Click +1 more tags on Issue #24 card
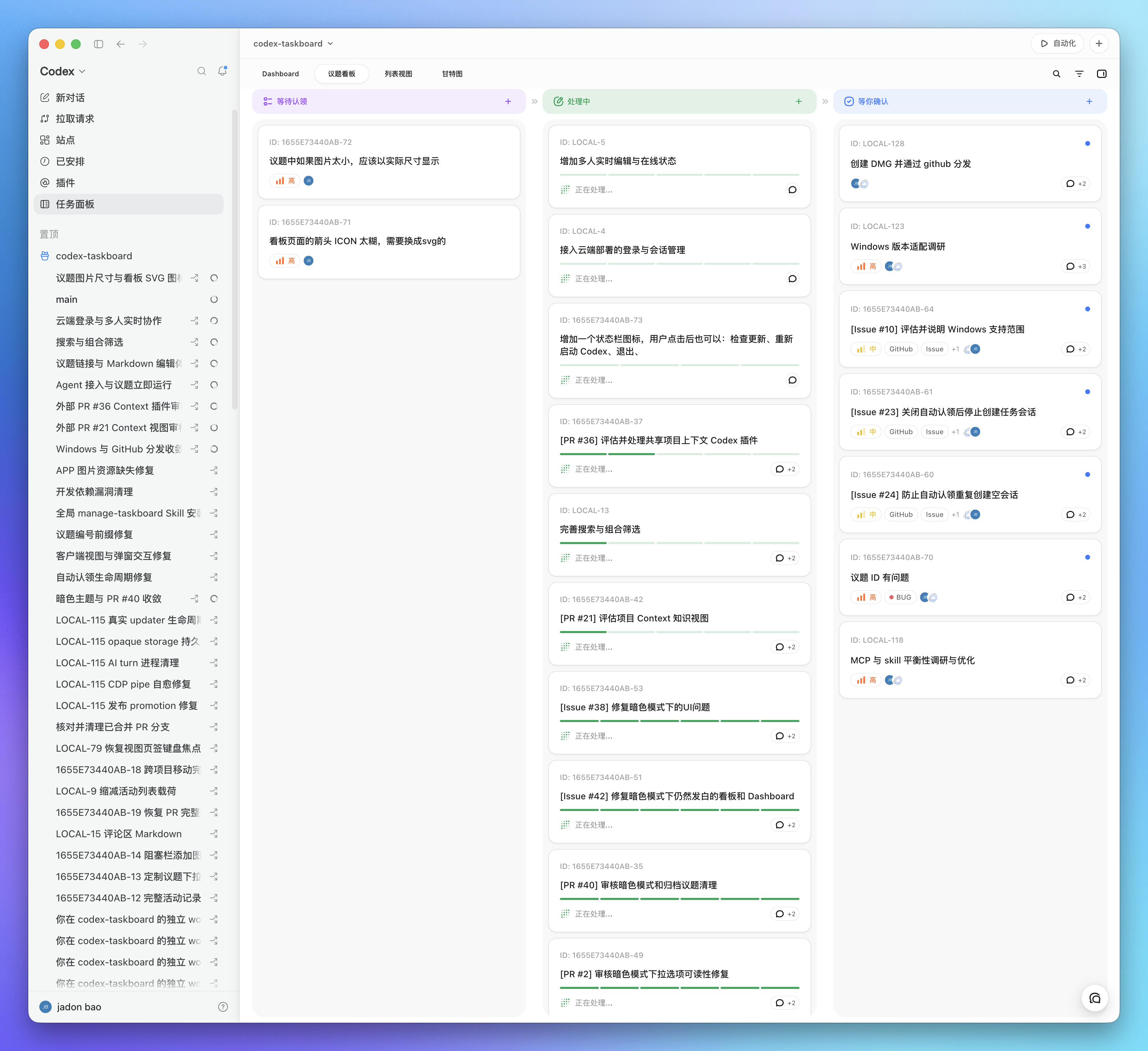The image size is (1148, 1051). point(956,514)
